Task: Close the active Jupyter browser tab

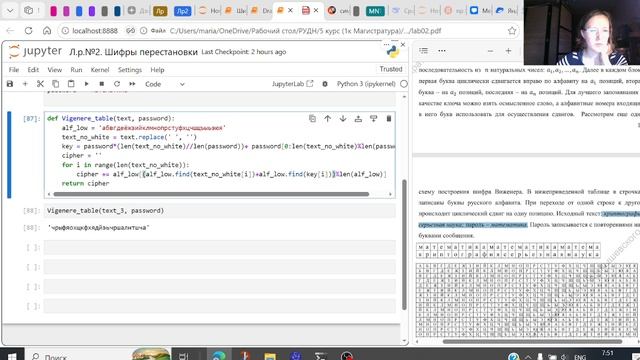Action: 290,11
